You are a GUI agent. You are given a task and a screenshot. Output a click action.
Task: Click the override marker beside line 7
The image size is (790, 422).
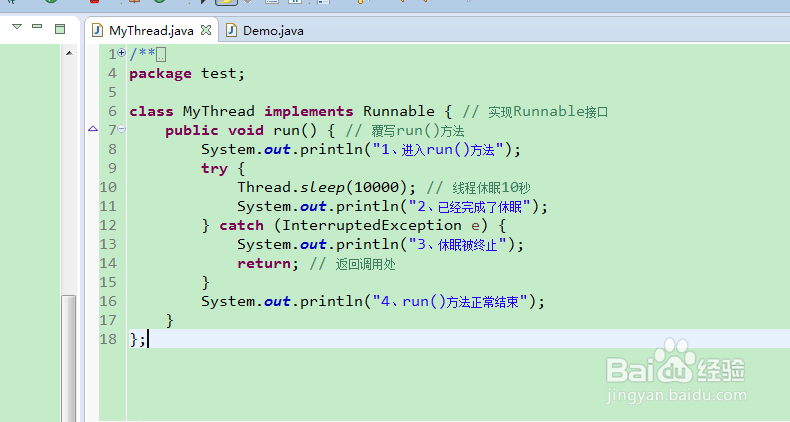93,129
